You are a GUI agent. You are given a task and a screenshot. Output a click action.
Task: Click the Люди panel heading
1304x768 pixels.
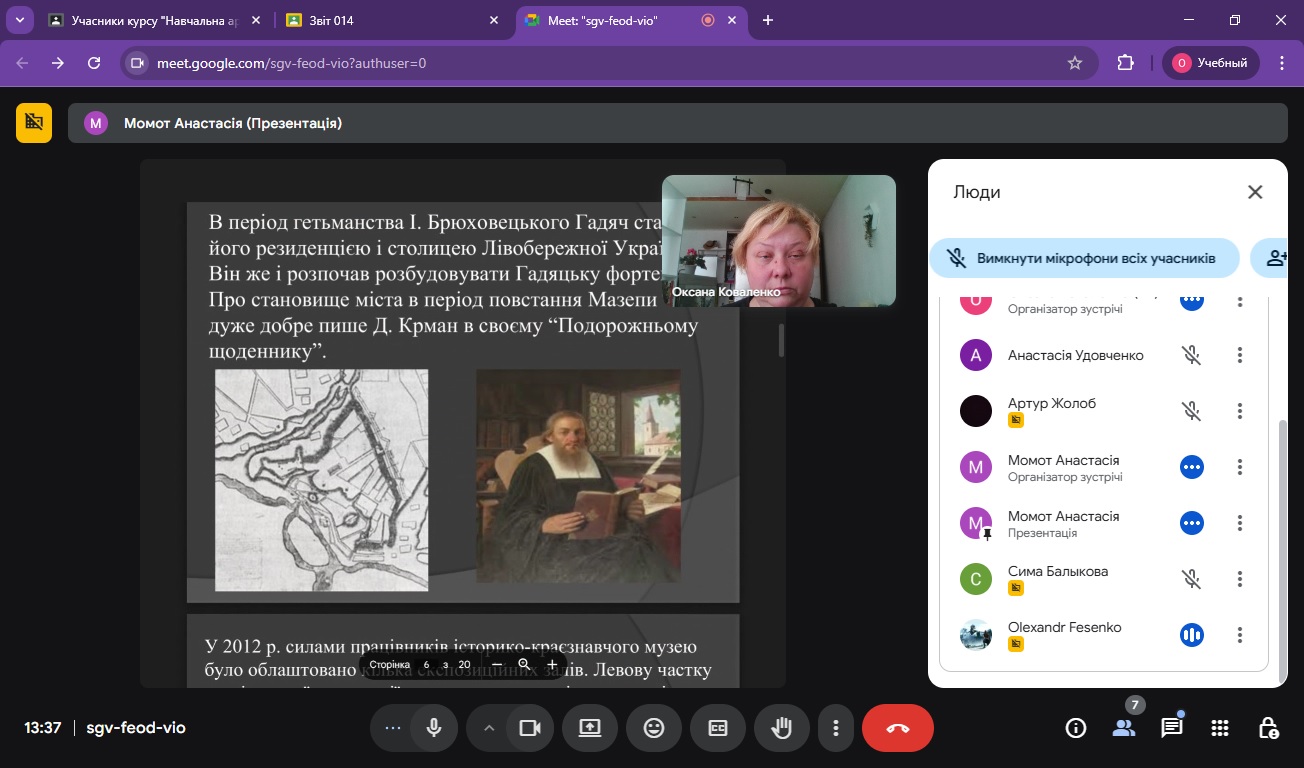point(977,192)
